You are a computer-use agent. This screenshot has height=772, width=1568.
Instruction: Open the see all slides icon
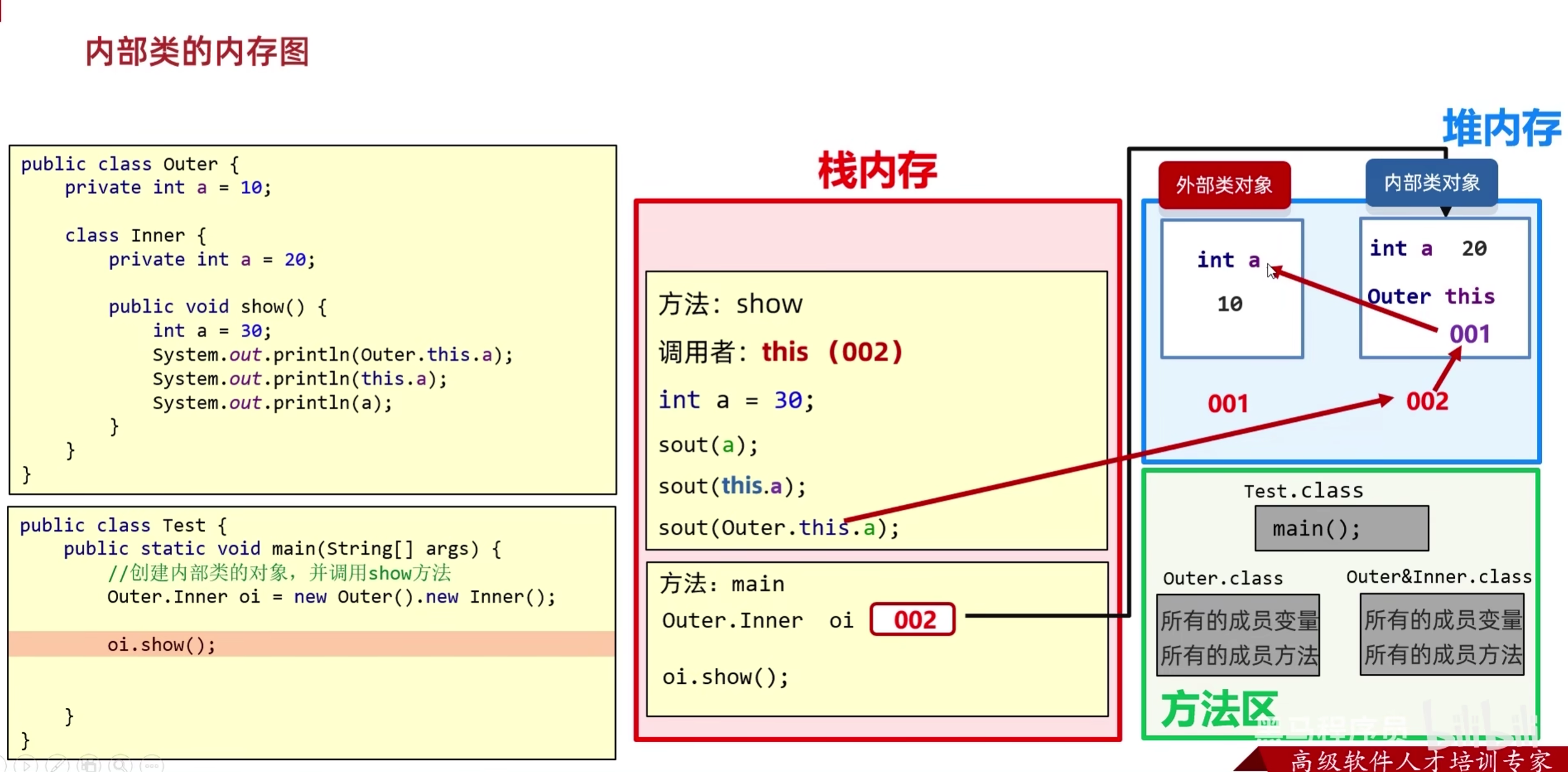tap(89, 766)
